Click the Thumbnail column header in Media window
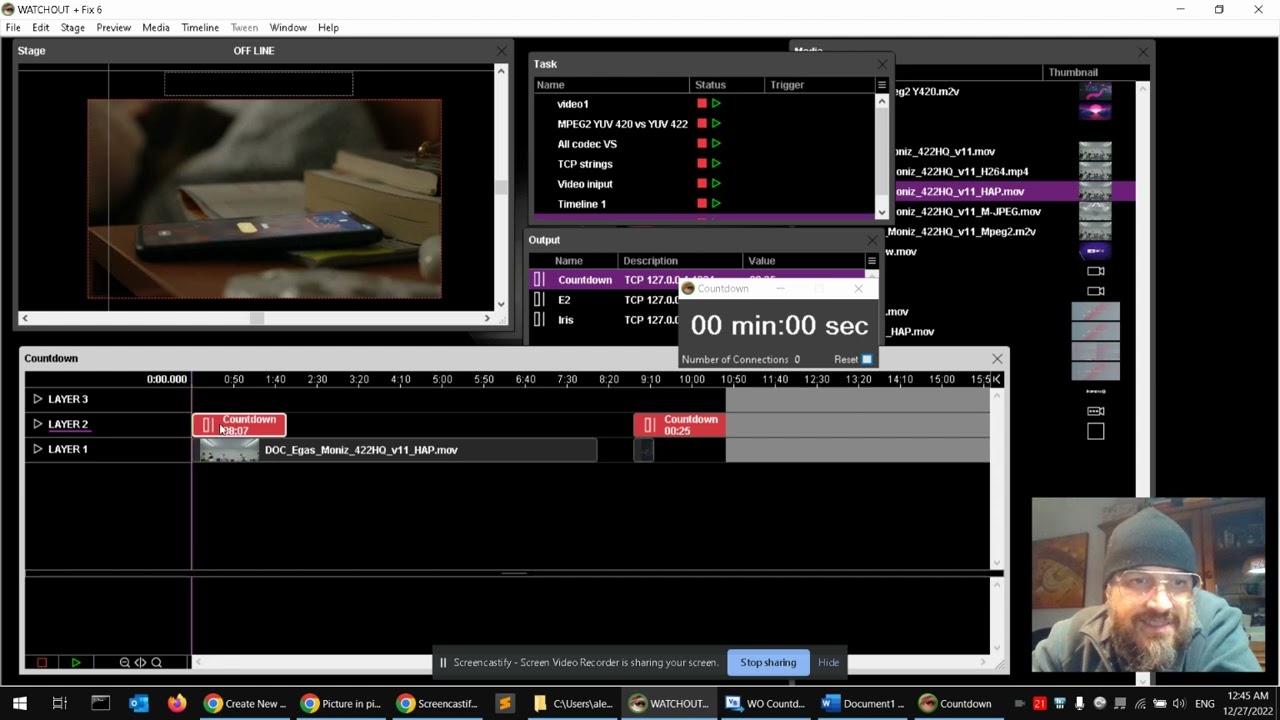Screen dimensions: 1280x720 pyautogui.click(x=1073, y=72)
